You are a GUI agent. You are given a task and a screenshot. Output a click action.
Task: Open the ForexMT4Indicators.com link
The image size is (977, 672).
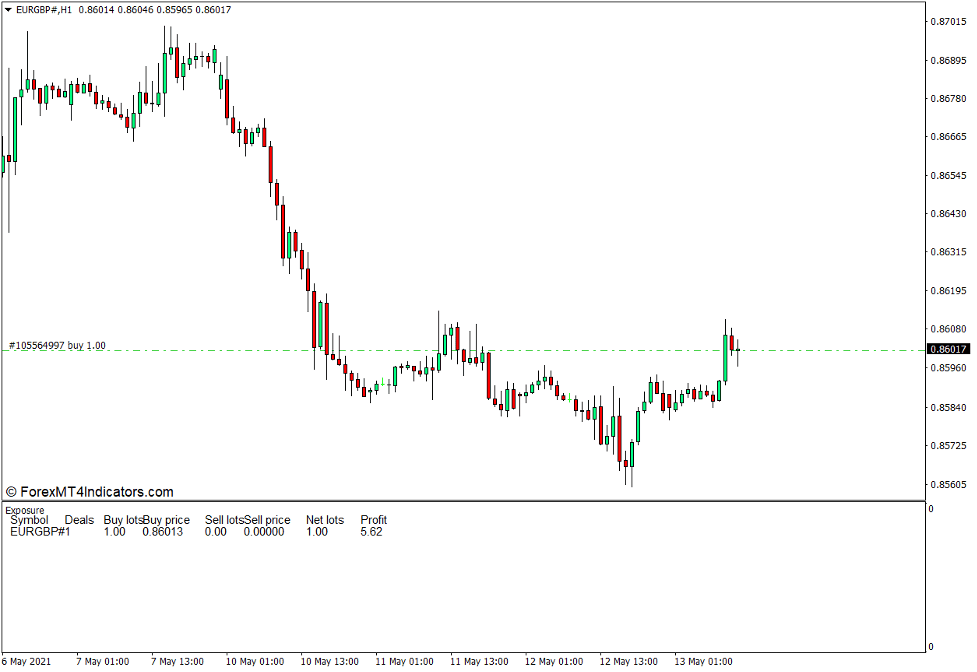[94, 491]
